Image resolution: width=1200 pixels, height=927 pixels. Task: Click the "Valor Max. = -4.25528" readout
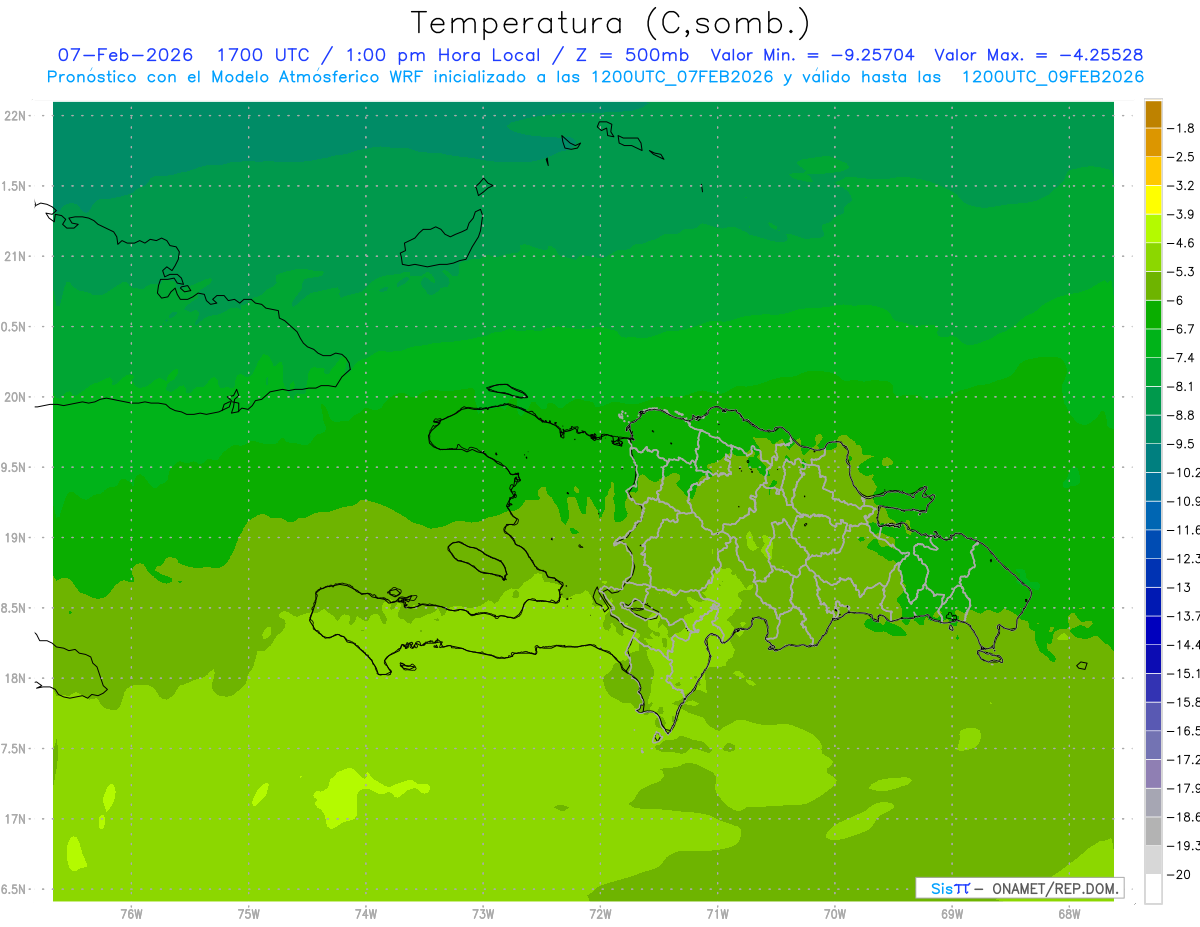click(x=1039, y=55)
